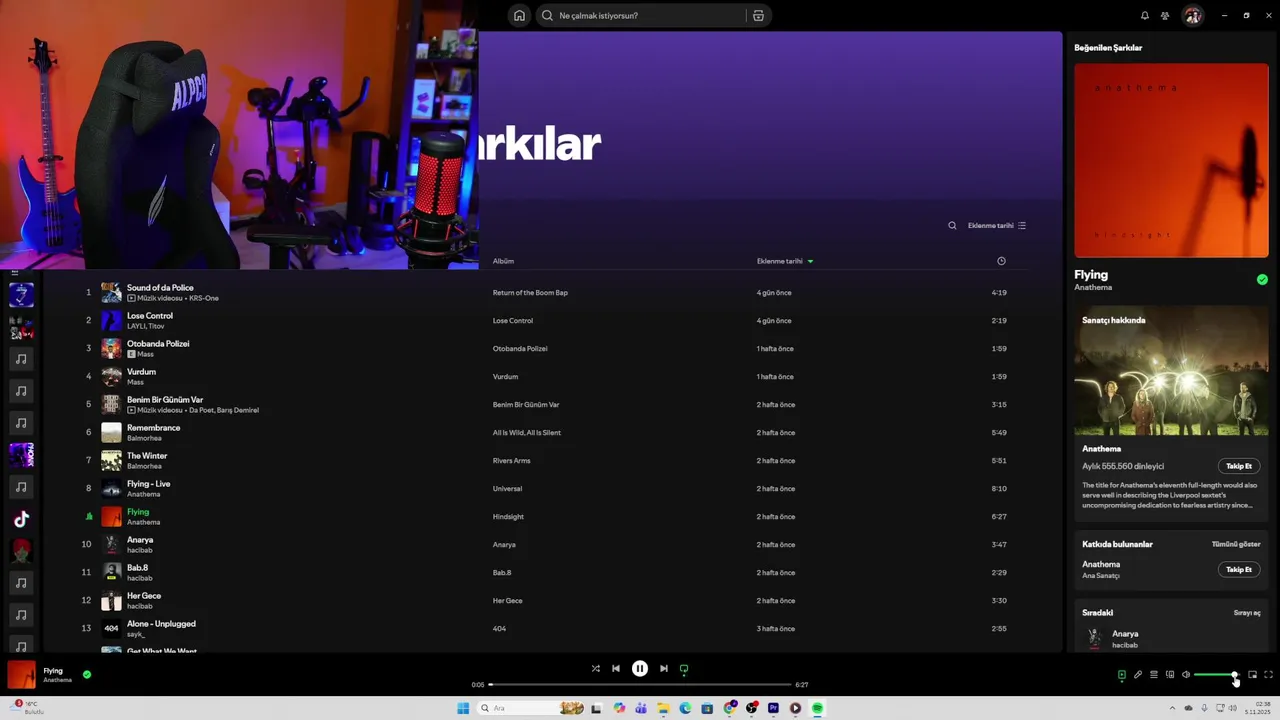Adjust the volume slider
Viewport: 1280px width, 720px height.
[1216, 675]
